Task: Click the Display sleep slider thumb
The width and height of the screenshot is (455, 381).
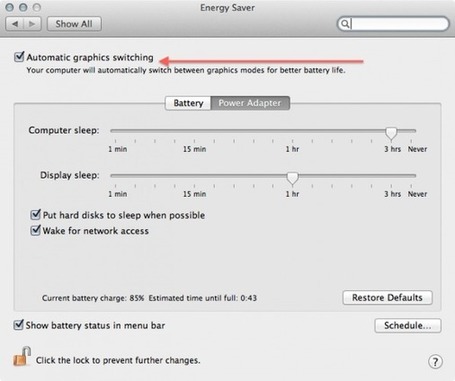Action: [x=292, y=178]
